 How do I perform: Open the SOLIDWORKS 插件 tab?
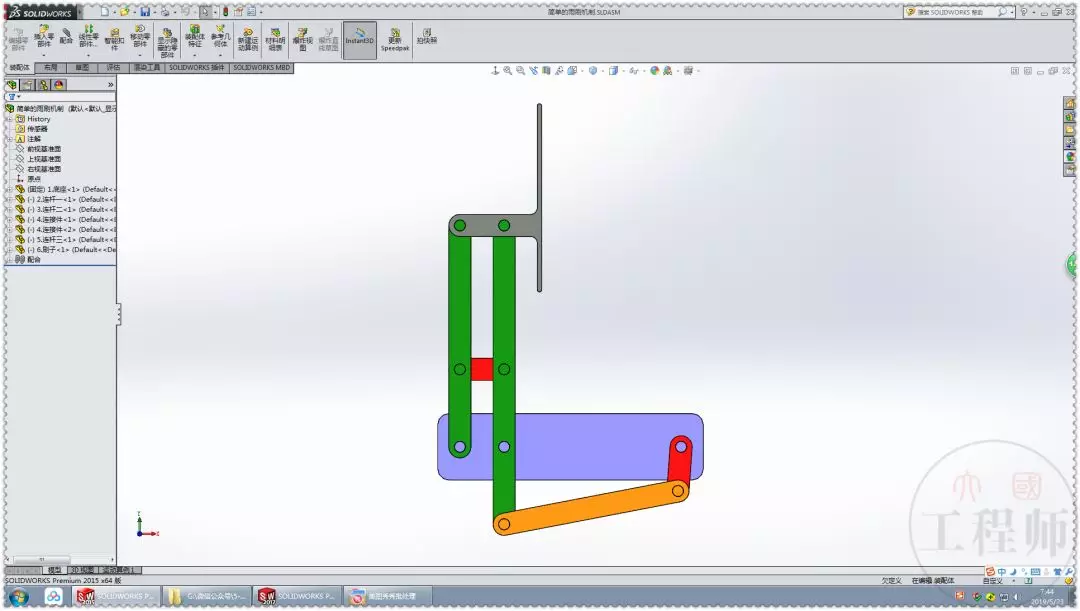coord(196,68)
